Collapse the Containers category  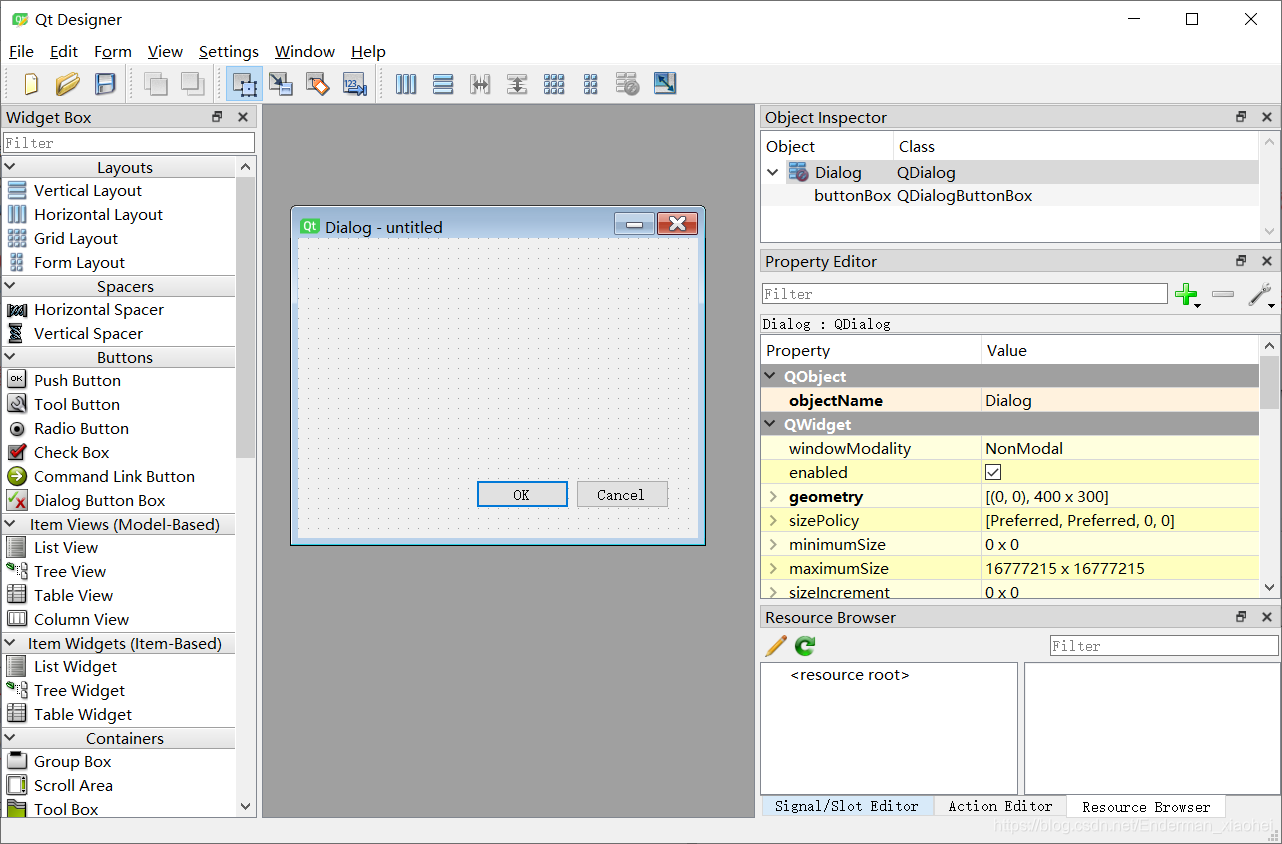click(x=10, y=738)
